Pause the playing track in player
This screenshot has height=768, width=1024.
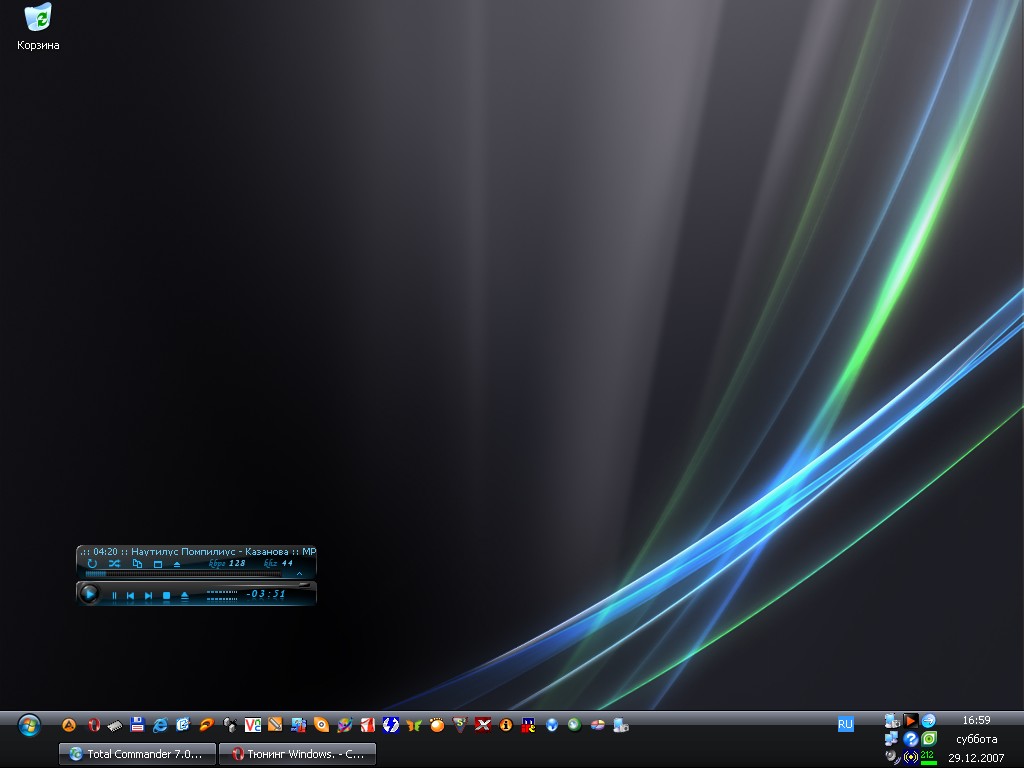point(114,595)
